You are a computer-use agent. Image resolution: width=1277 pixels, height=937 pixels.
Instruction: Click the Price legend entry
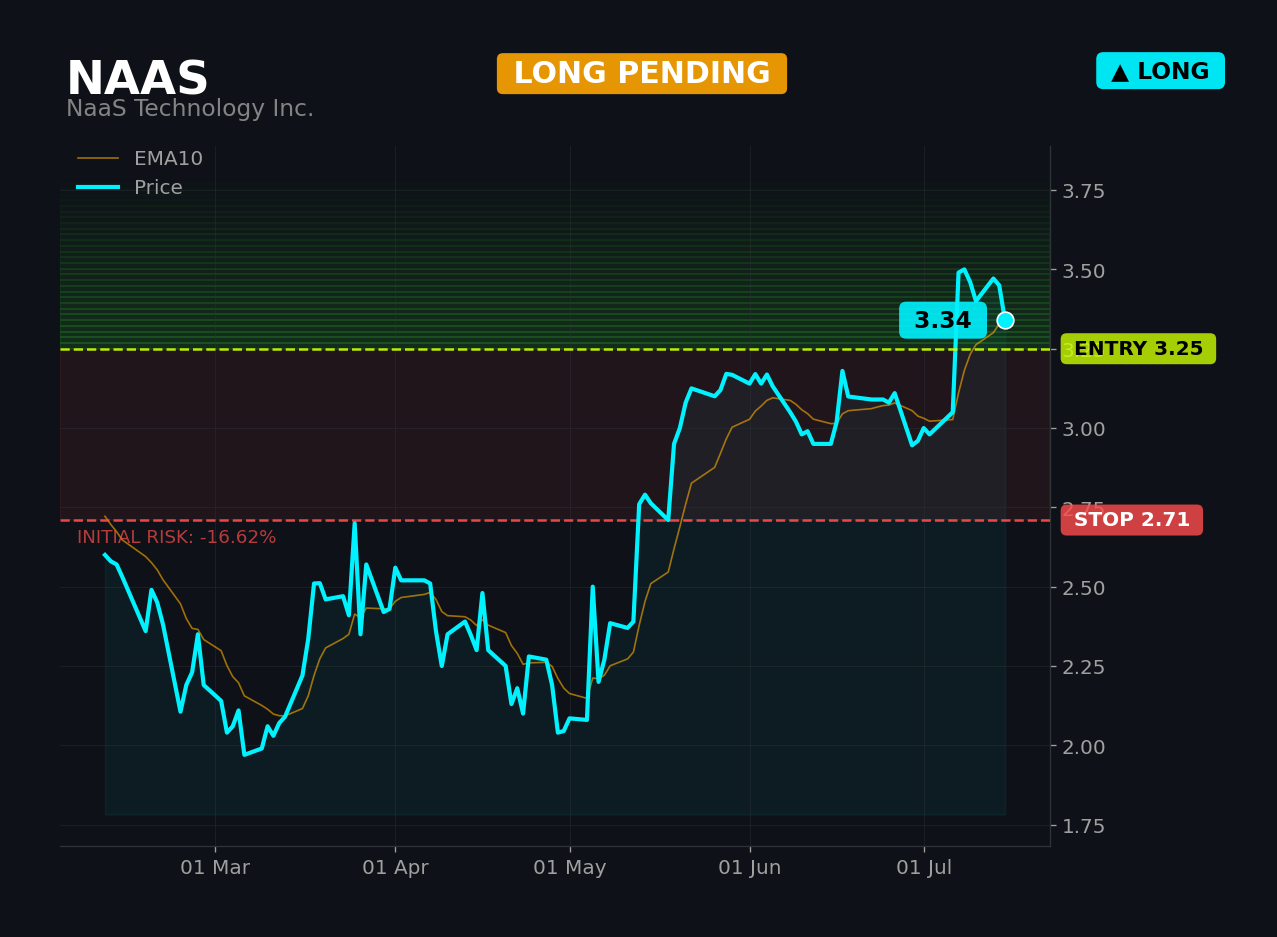(130, 188)
